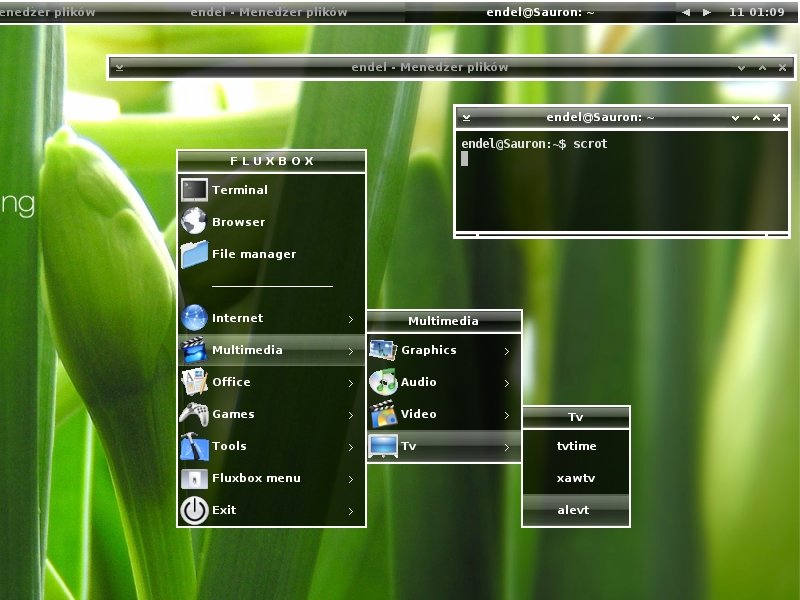Image resolution: width=800 pixels, height=600 pixels.
Task: Click the Internet globe icon
Action: (194, 317)
